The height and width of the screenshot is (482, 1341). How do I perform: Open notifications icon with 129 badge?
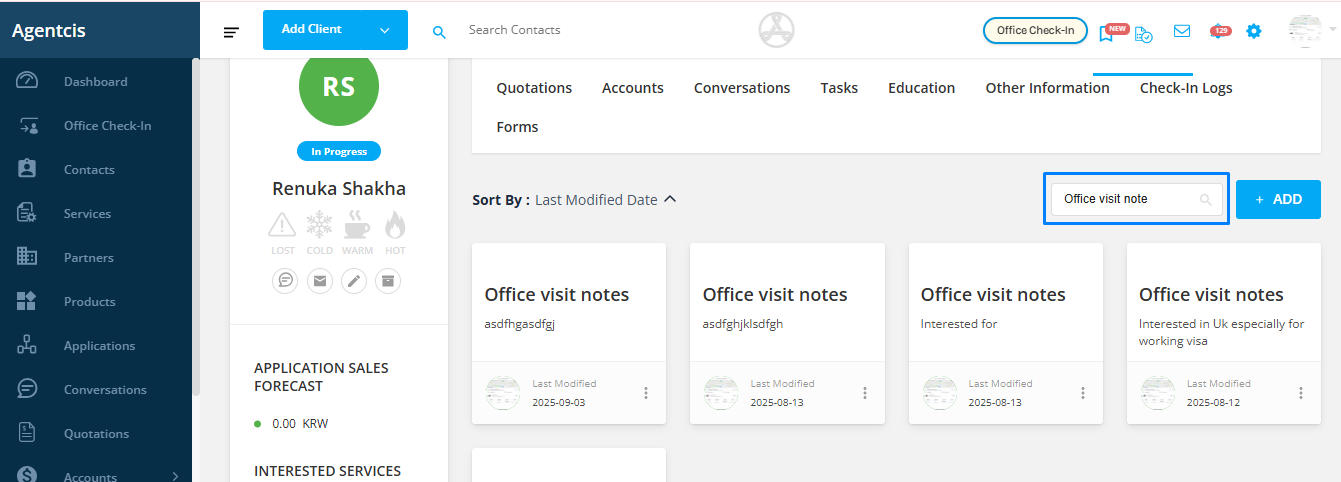1219,31
